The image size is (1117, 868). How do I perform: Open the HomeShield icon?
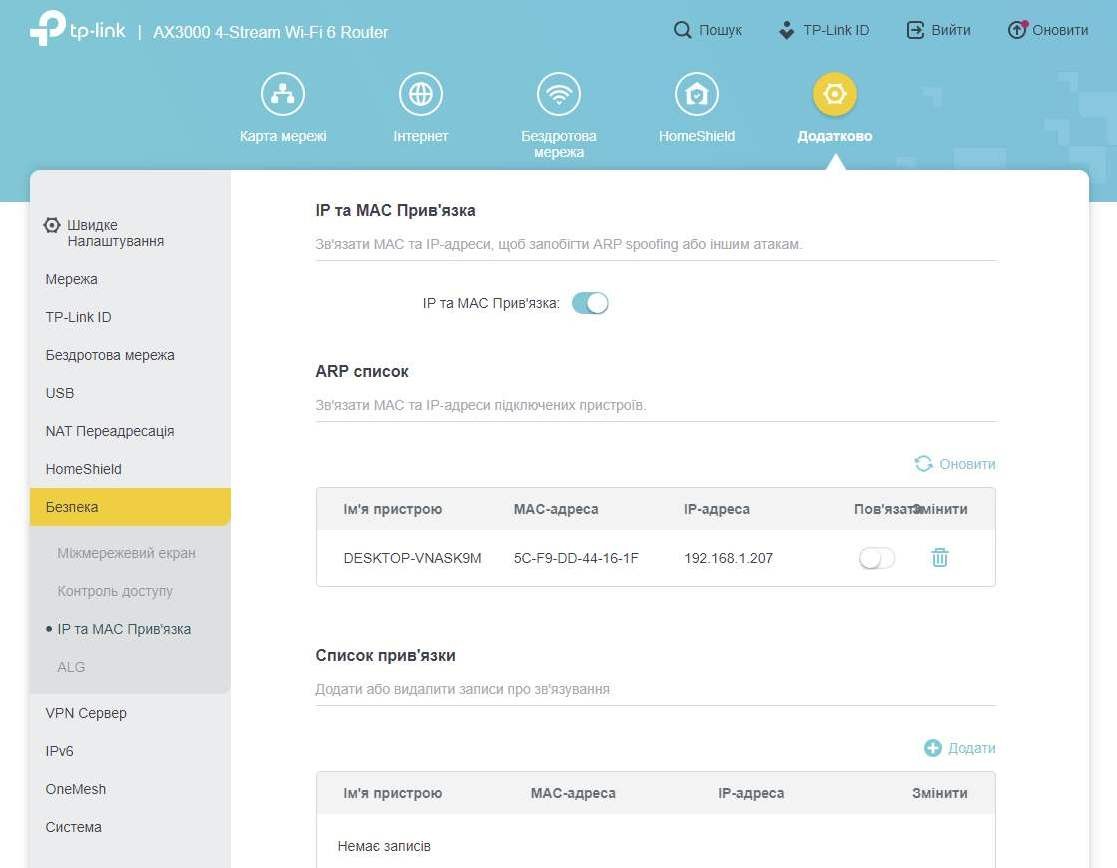click(696, 95)
